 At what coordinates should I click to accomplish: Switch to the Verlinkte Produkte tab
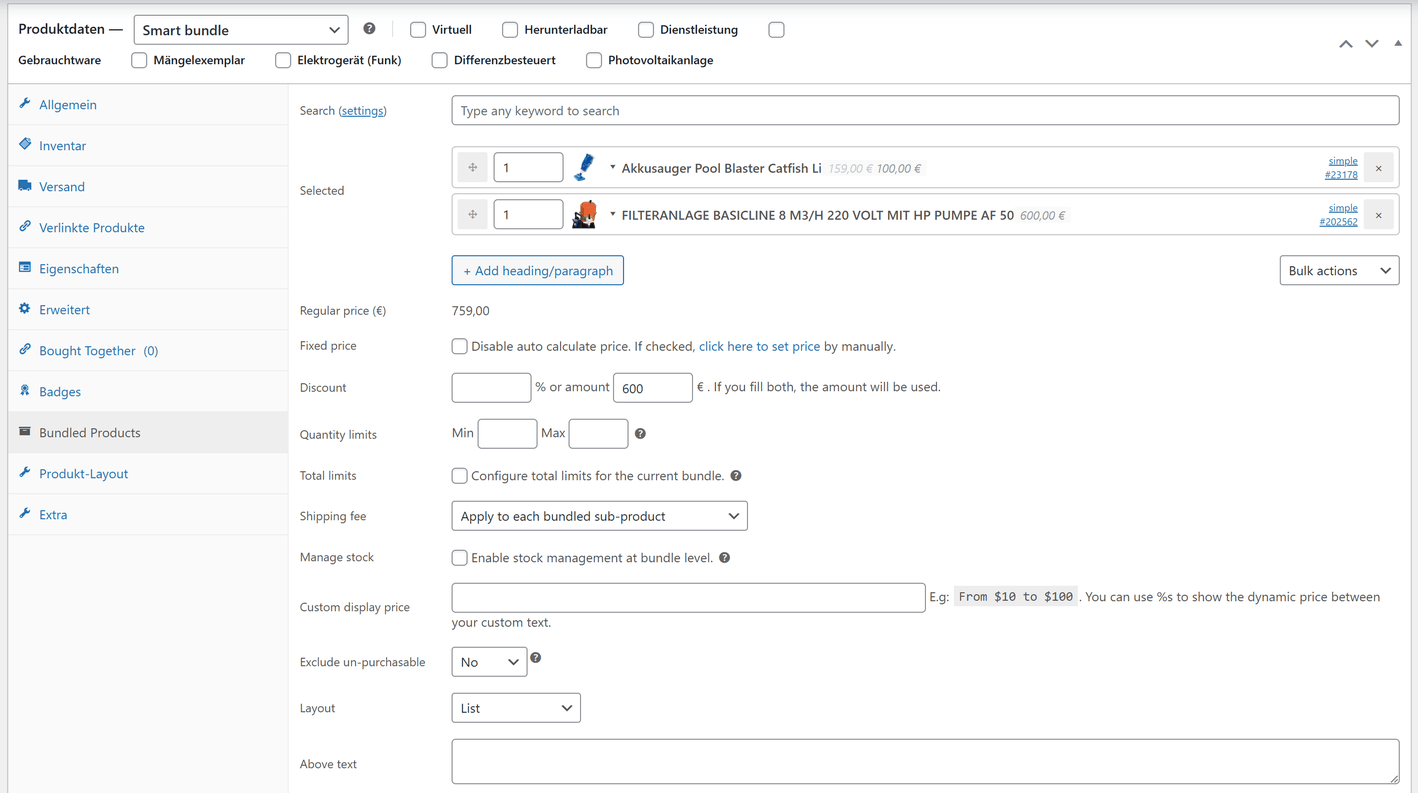coord(91,228)
